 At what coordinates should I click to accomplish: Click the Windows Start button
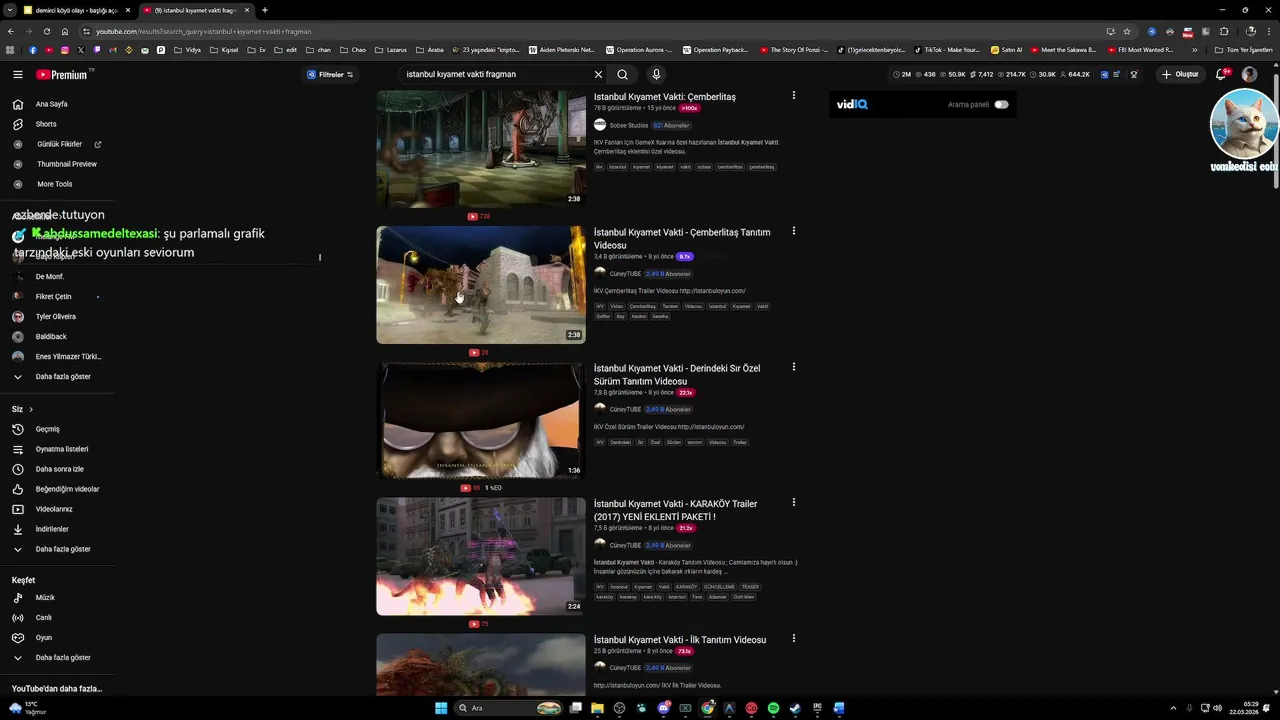click(x=441, y=708)
